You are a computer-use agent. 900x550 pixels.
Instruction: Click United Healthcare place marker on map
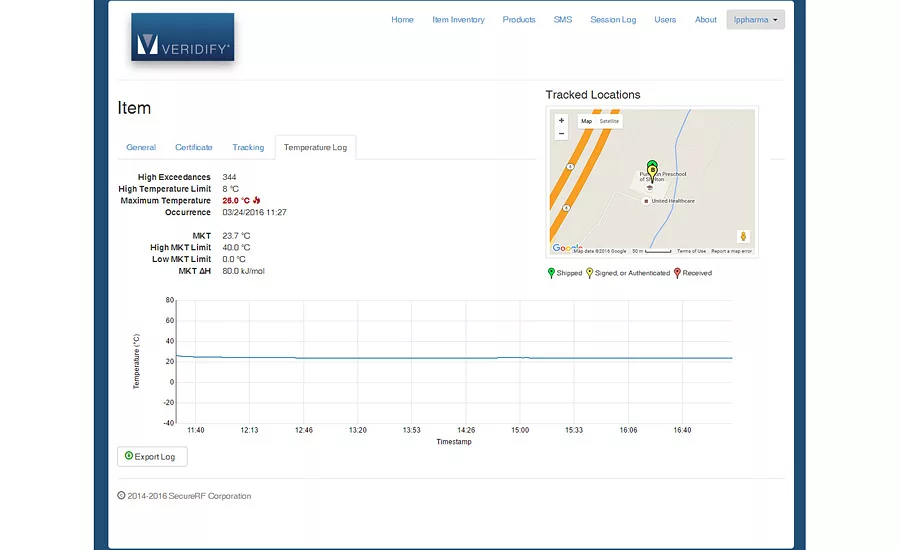coord(646,201)
